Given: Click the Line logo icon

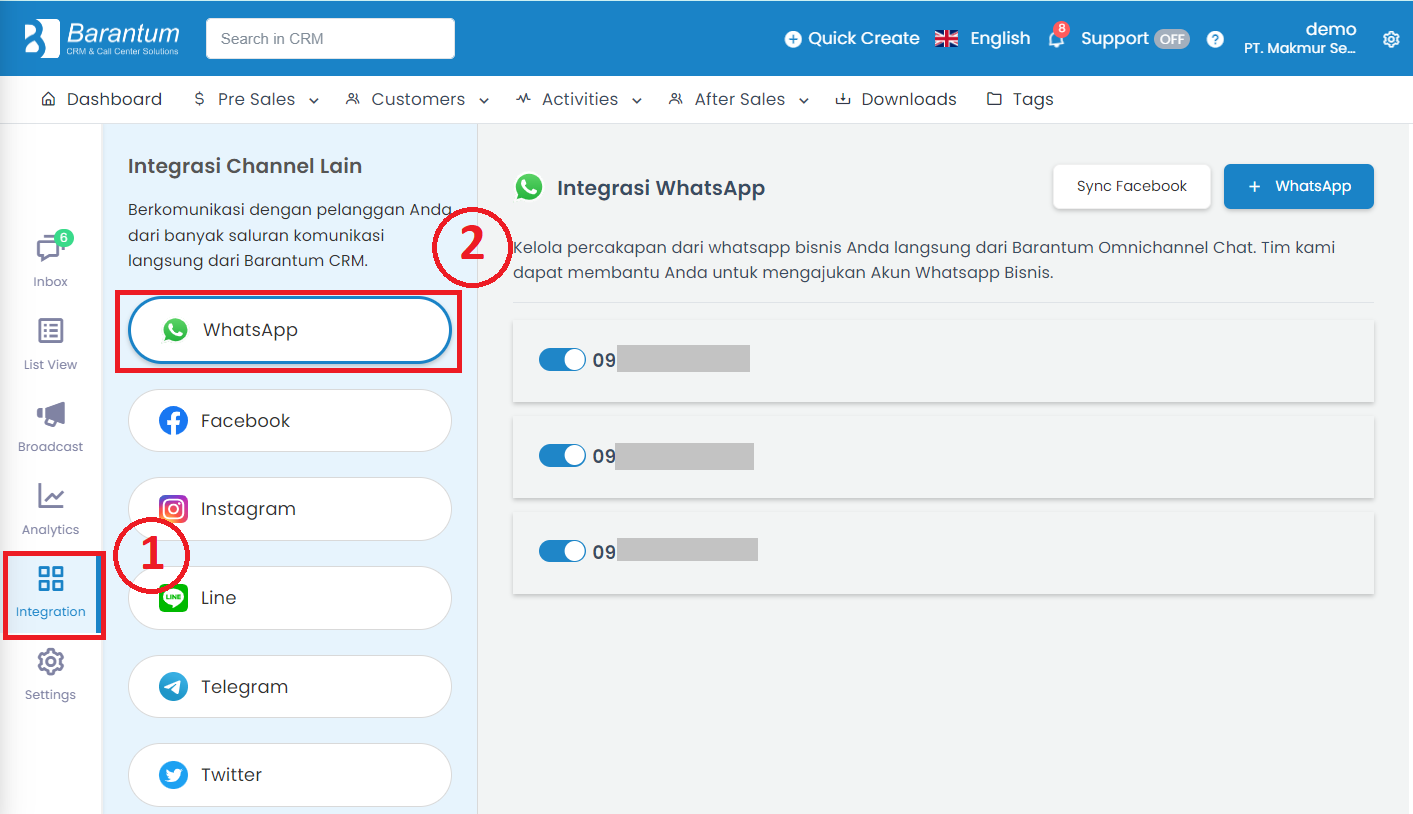Looking at the screenshot, I should click(x=173, y=598).
